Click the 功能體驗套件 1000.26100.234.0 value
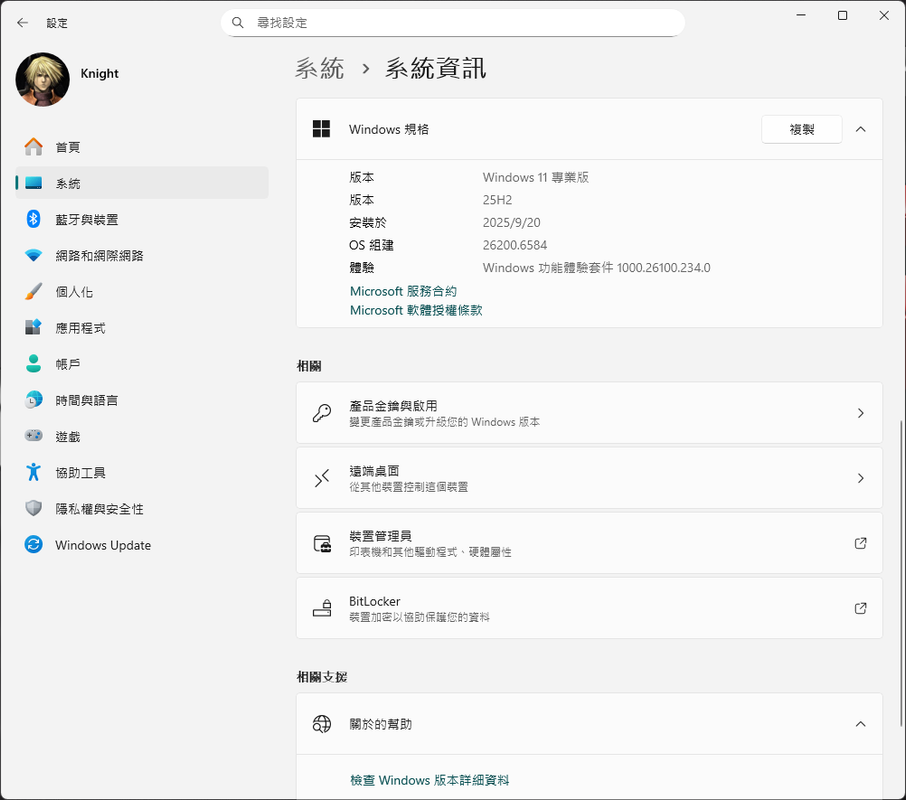The image size is (906, 800). point(596,267)
